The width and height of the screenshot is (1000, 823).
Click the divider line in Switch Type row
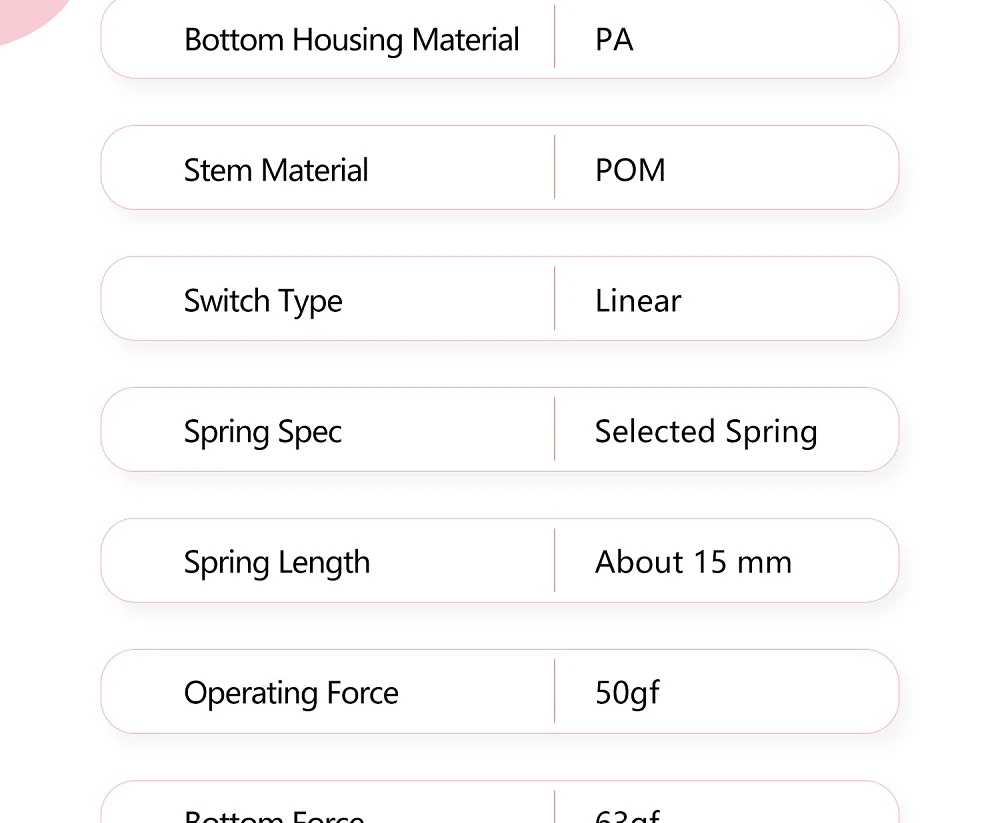pos(555,298)
